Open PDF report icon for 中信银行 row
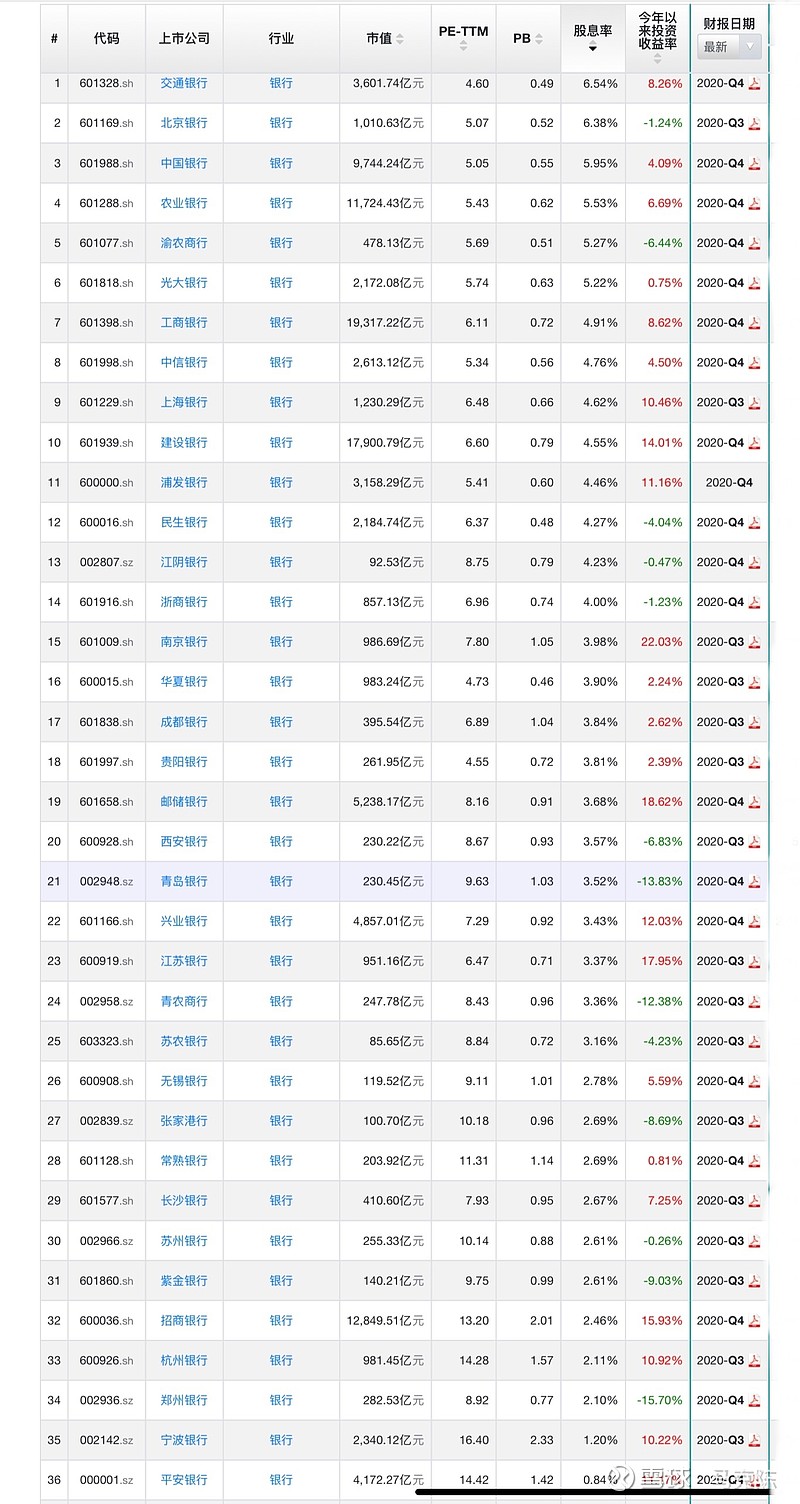 click(755, 363)
